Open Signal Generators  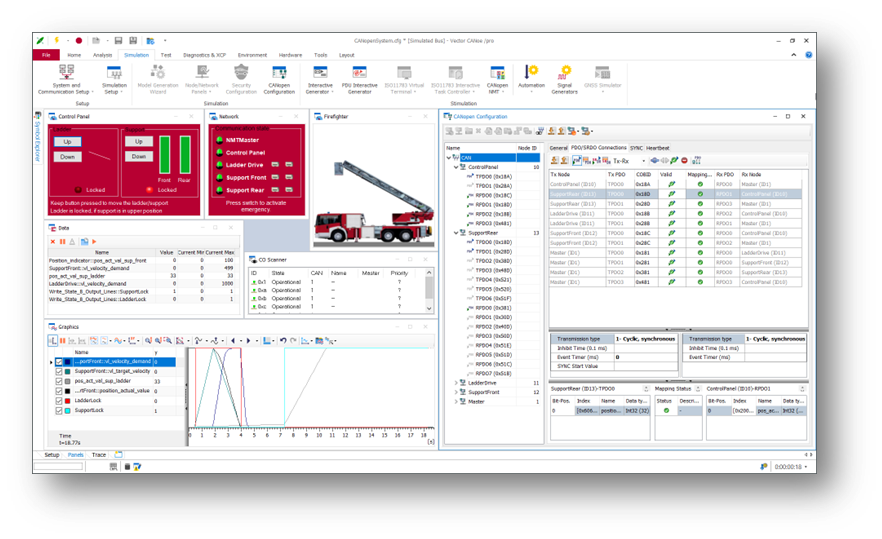click(x=564, y=79)
